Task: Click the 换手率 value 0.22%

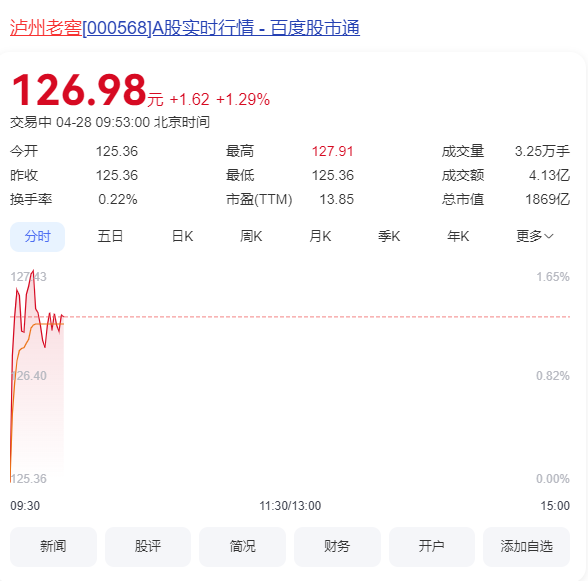Action: coord(118,200)
